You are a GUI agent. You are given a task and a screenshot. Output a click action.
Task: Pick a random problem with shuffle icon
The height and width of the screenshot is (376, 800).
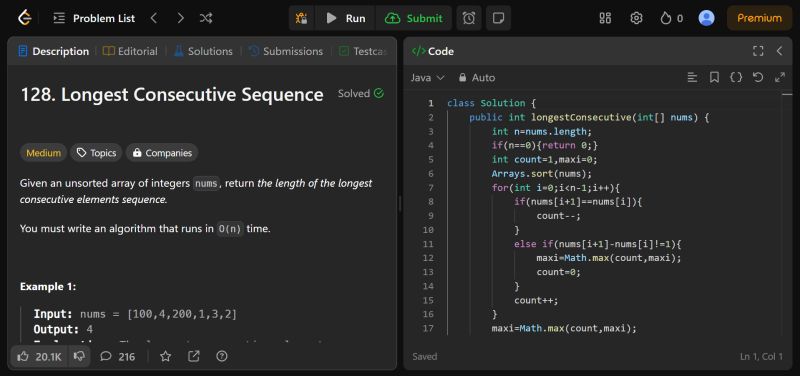coord(206,18)
